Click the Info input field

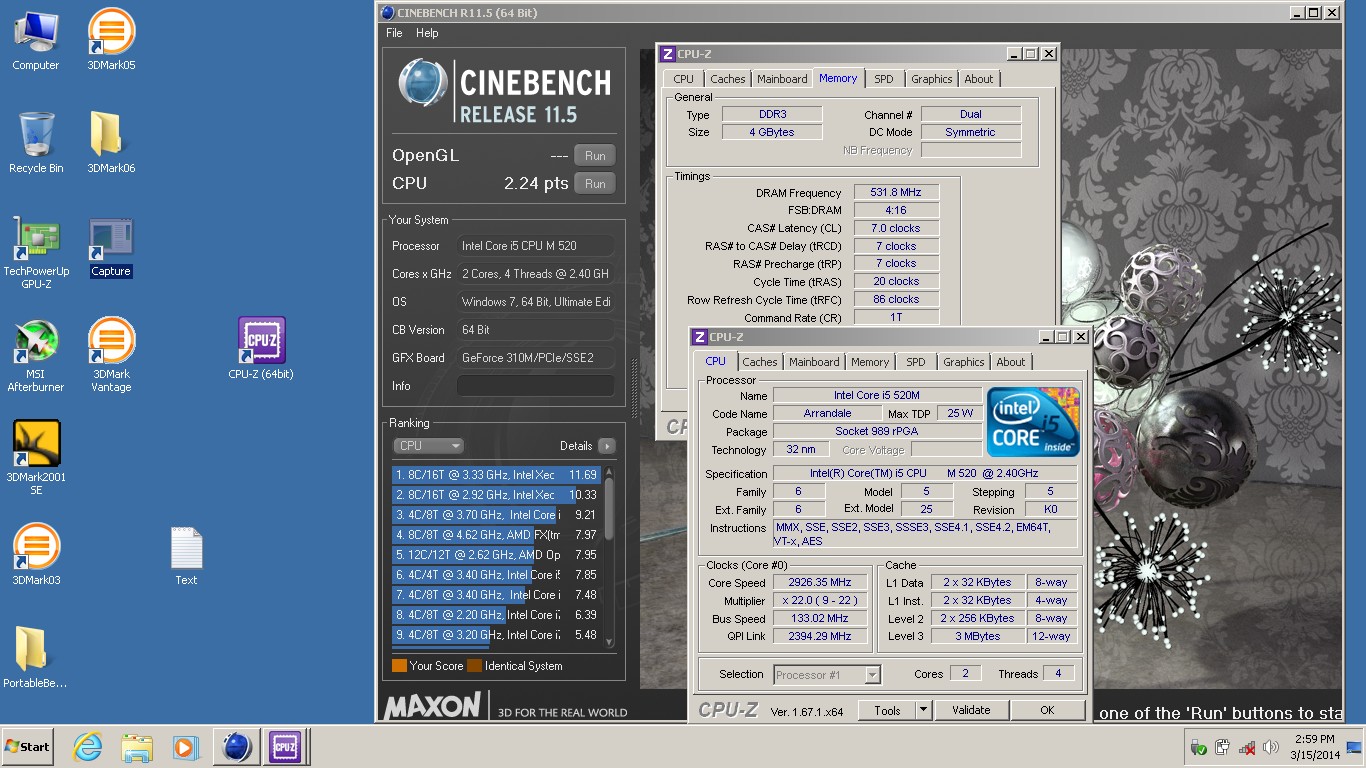point(536,386)
